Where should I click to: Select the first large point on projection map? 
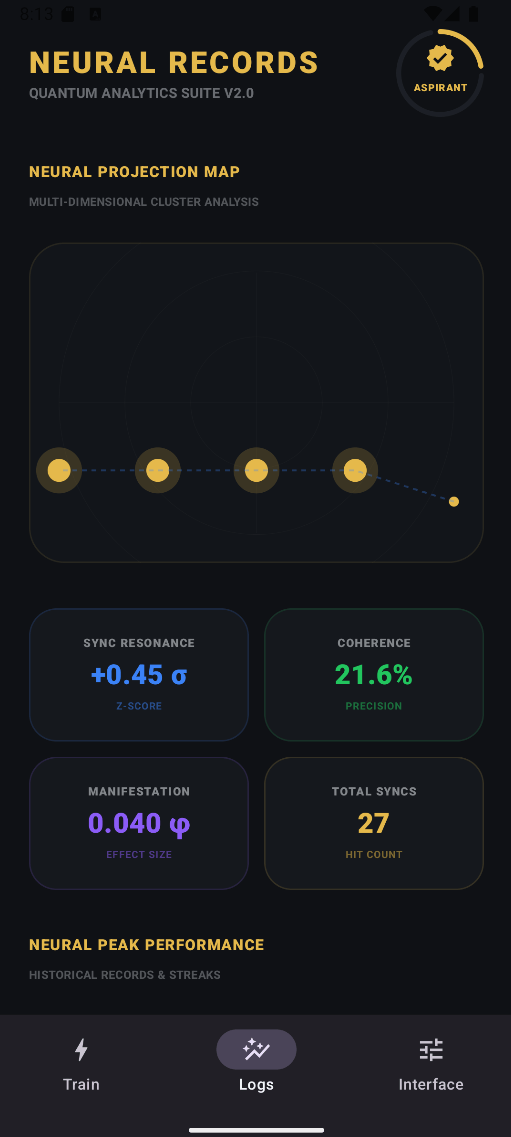coord(59,470)
